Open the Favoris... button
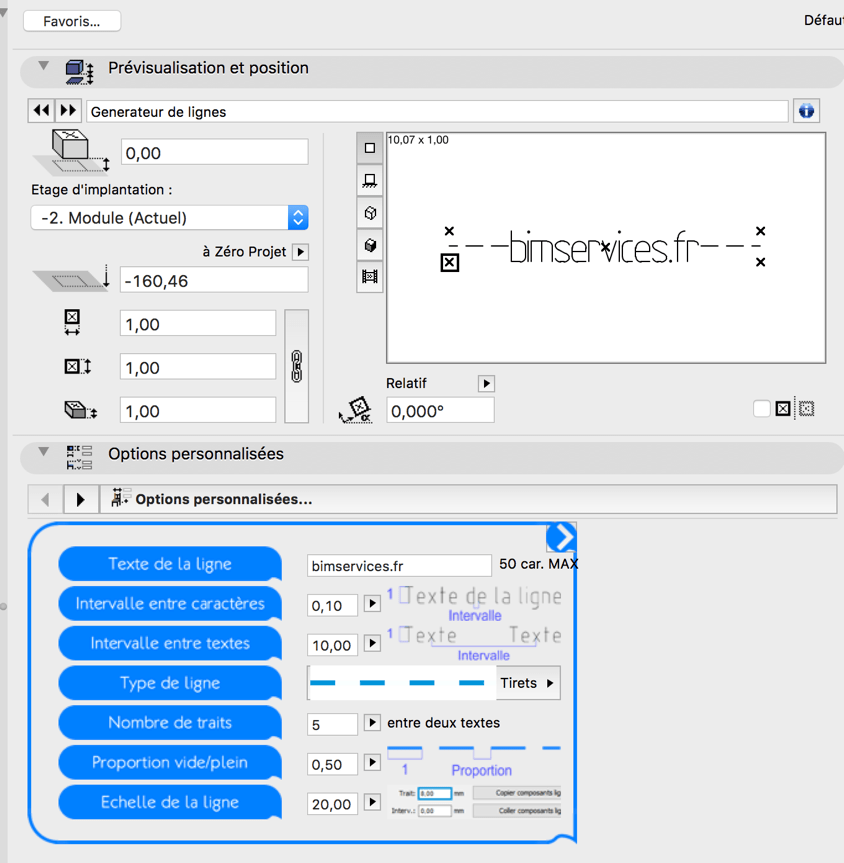 coord(72,21)
